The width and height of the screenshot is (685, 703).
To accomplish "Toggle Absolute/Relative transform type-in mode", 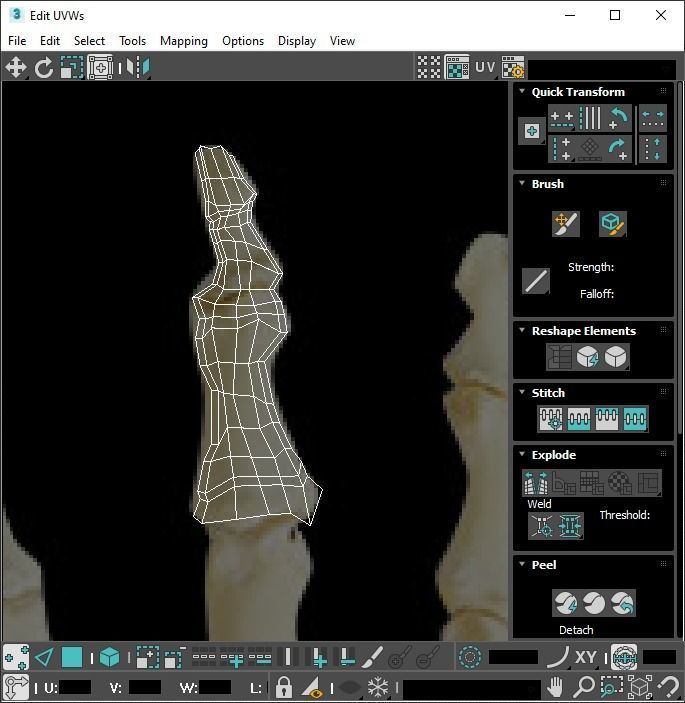I will point(16,687).
